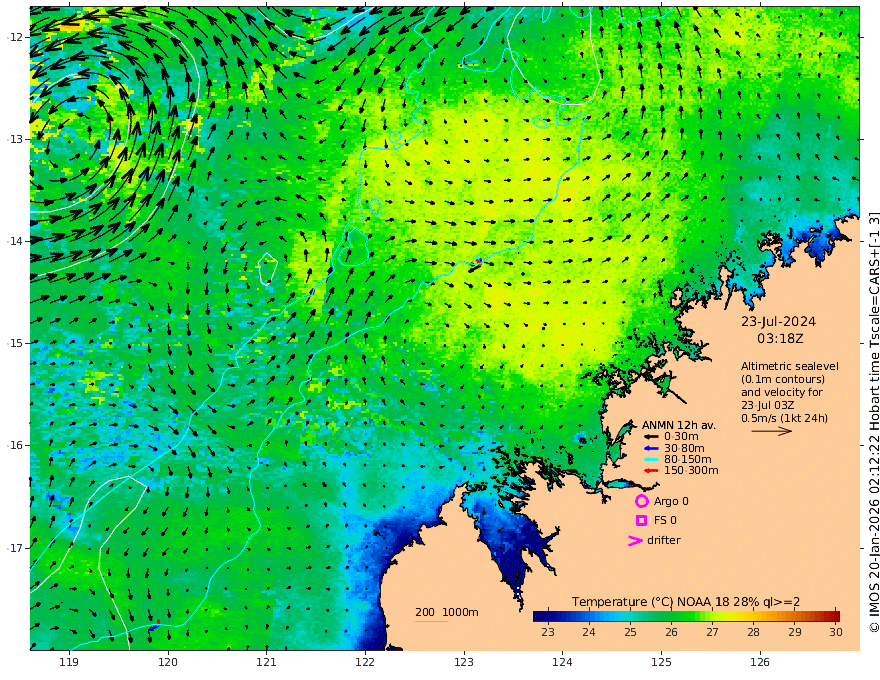
Task: Click the '(0.1m contours)' text
Action: coord(783,379)
